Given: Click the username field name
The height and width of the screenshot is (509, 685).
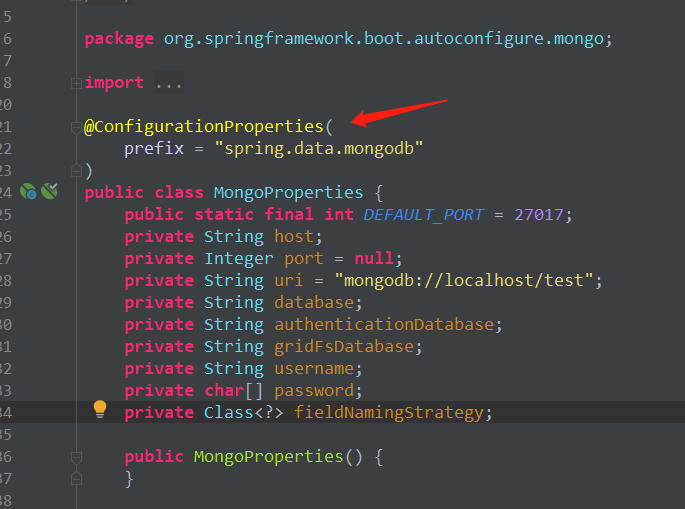Looking at the screenshot, I should click(314, 368).
